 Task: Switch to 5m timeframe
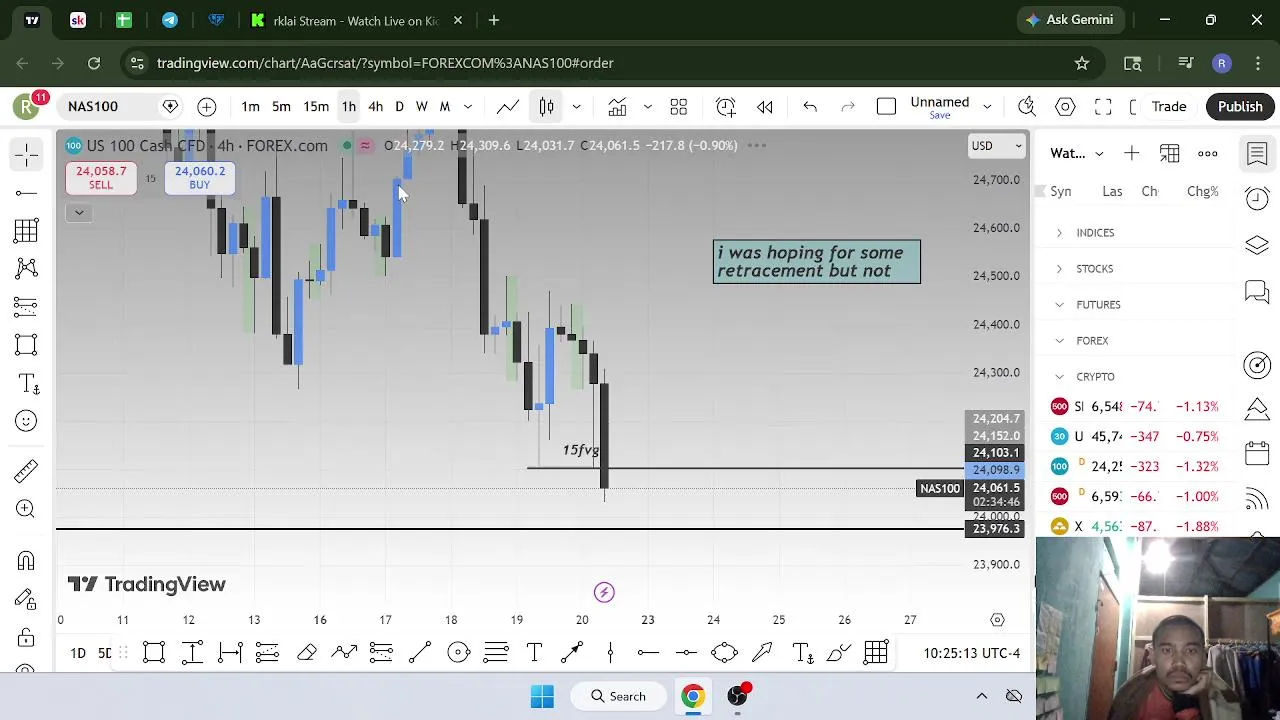pos(281,106)
